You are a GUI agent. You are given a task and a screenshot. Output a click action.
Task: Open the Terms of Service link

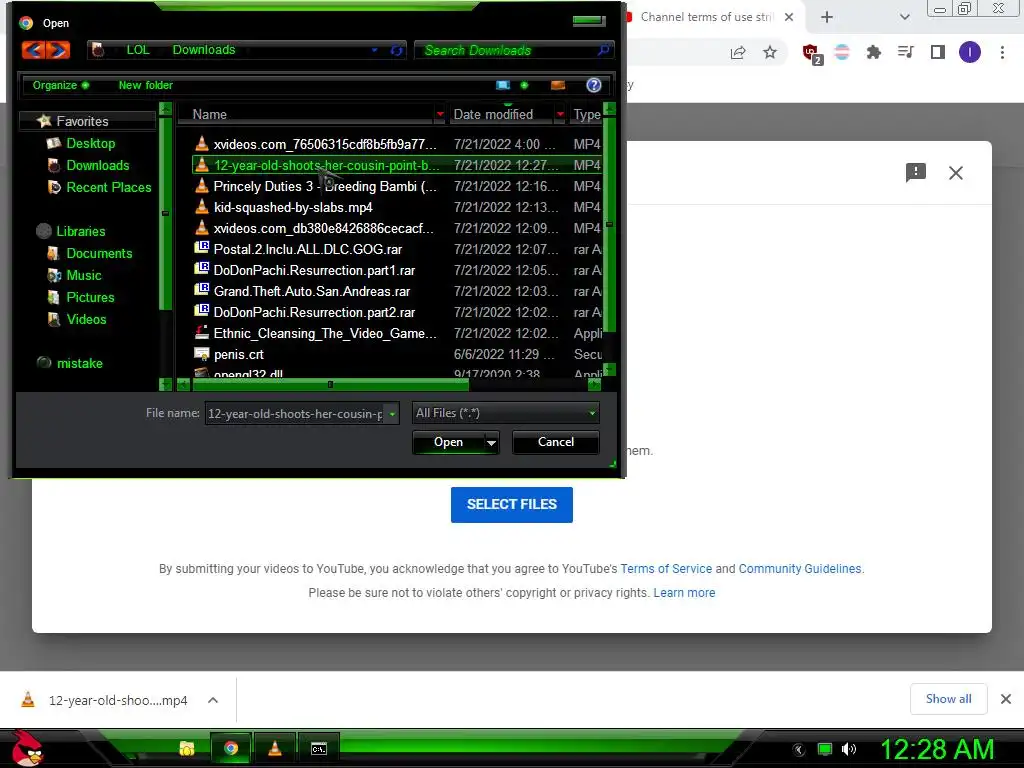(x=666, y=569)
